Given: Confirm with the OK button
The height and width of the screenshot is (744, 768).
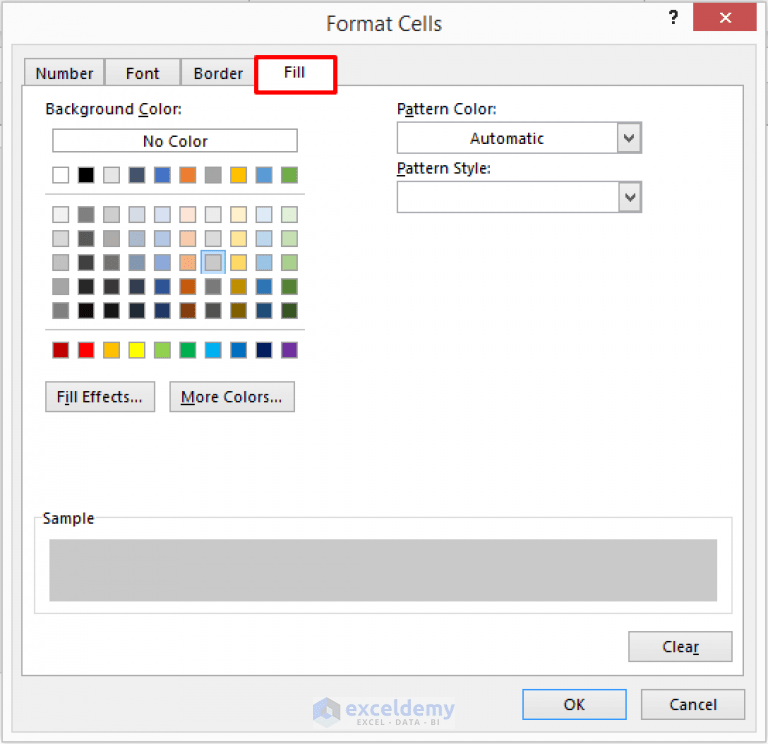Looking at the screenshot, I should (x=574, y=704).
